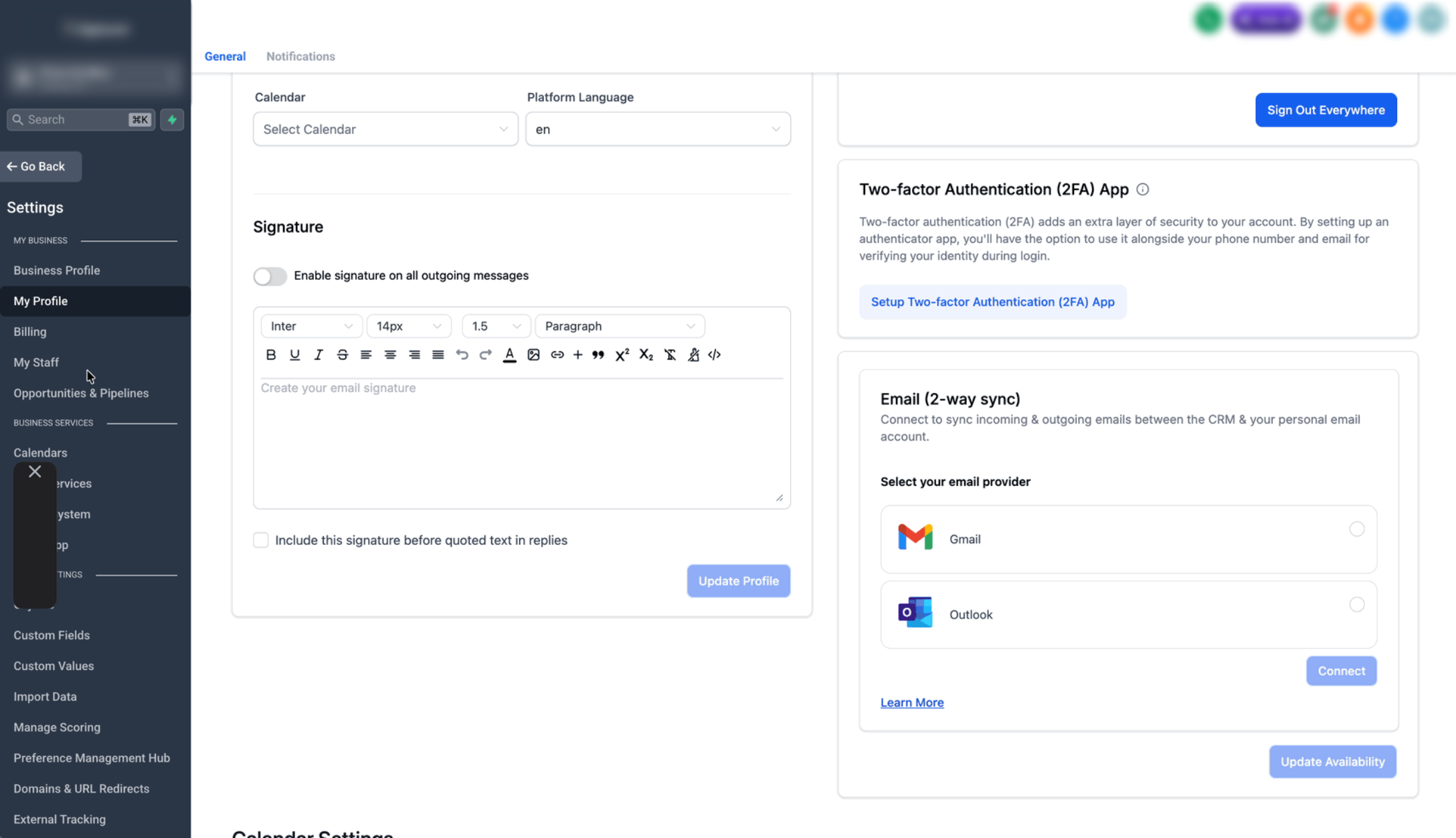Align signature text to the right

click(414, 355)
